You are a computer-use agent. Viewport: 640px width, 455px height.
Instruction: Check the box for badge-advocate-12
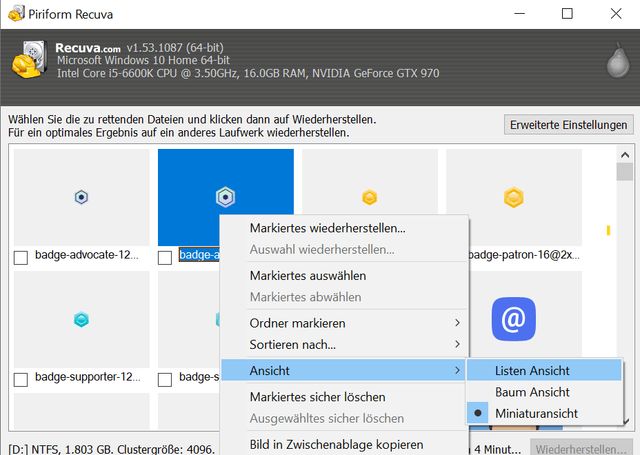(x=21, y=257)
